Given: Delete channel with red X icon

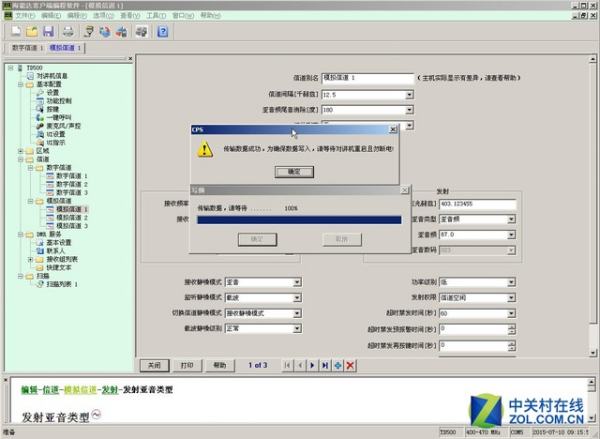Looking at the screenshot, I should 350,365.
